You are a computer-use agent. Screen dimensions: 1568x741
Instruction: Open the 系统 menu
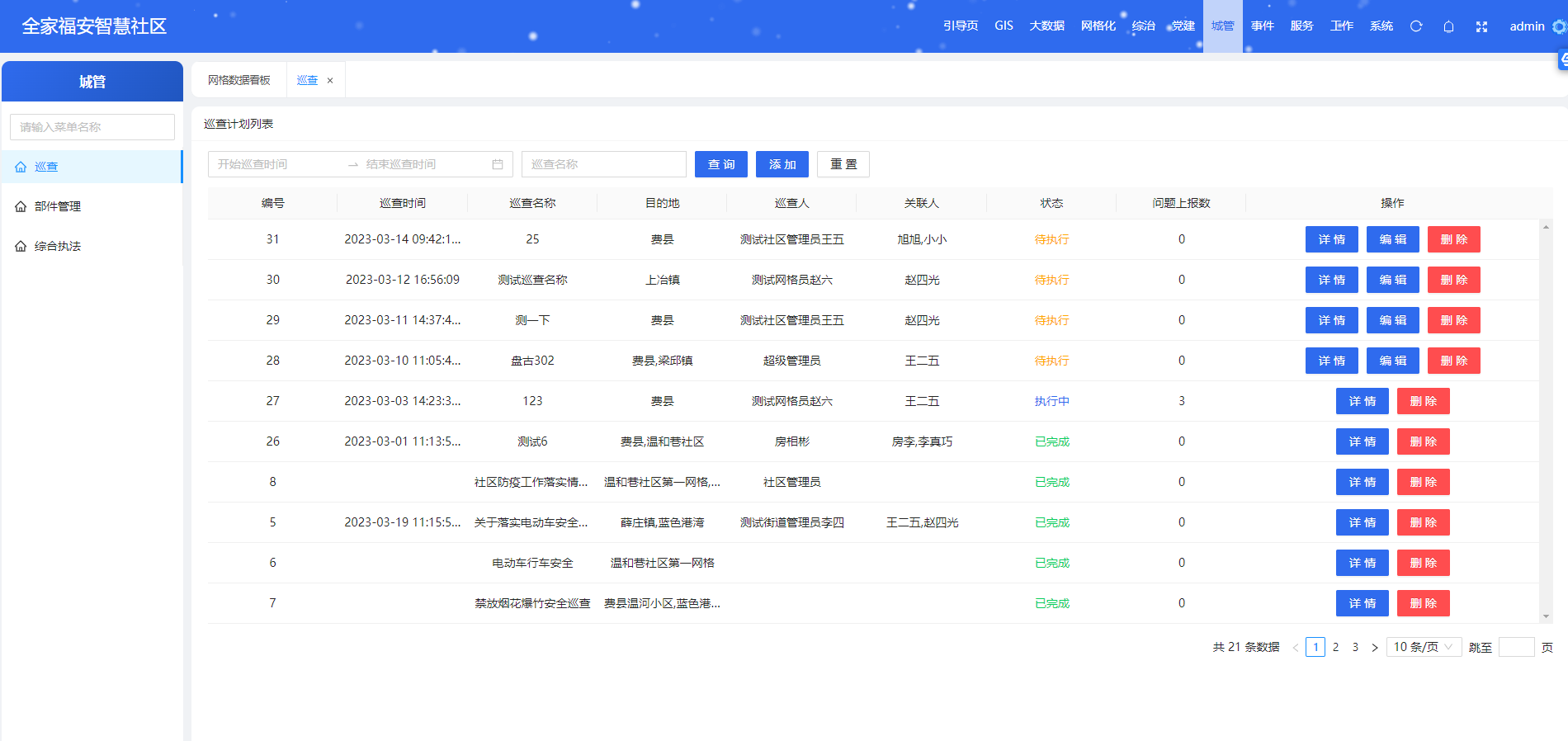coord(1381,26)
